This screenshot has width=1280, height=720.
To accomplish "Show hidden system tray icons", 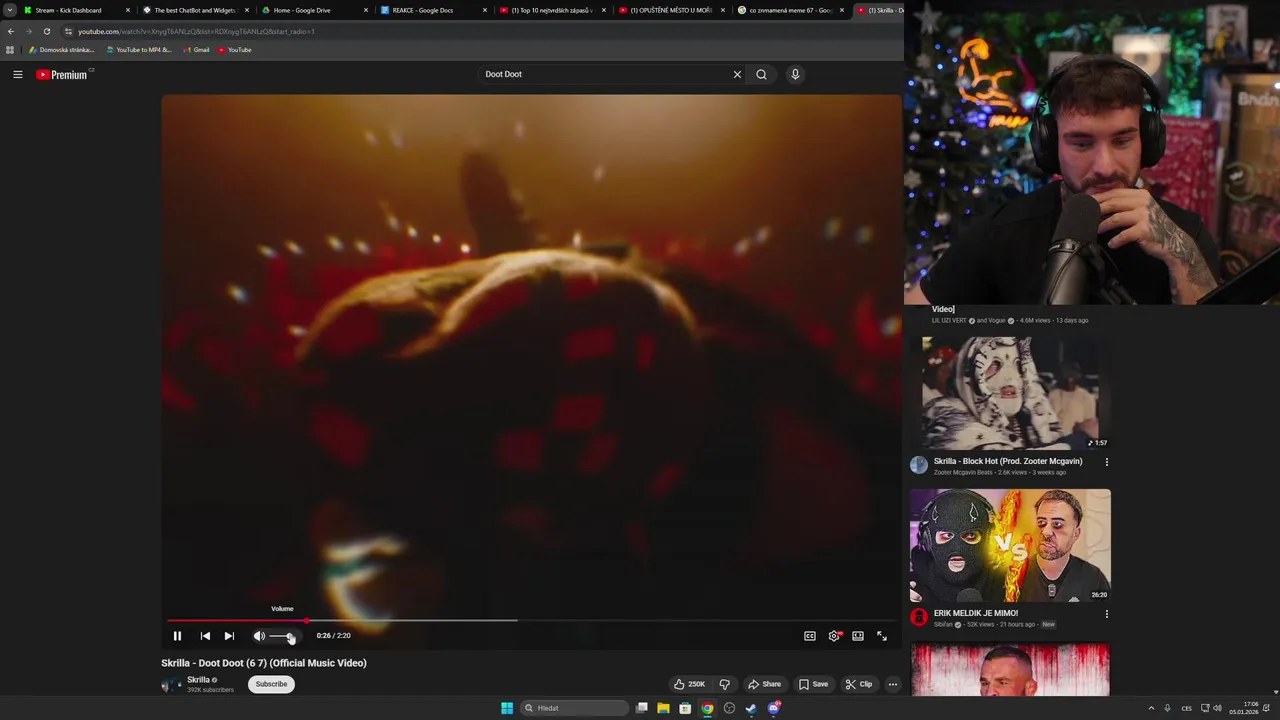I will pos(1151,708).
